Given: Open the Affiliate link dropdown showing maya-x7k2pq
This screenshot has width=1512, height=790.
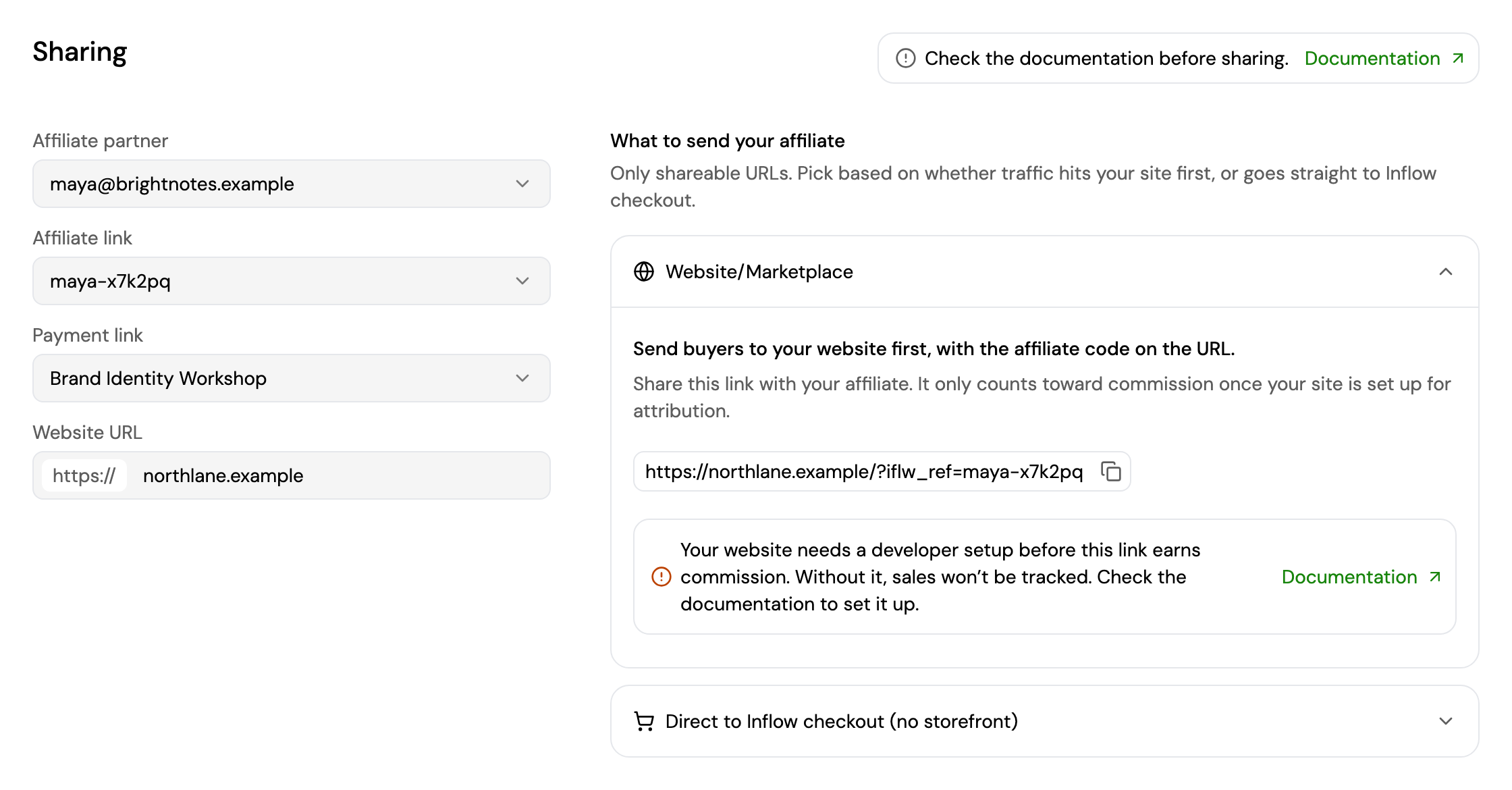Looking at the screenshot, I should tap(292, 281).
